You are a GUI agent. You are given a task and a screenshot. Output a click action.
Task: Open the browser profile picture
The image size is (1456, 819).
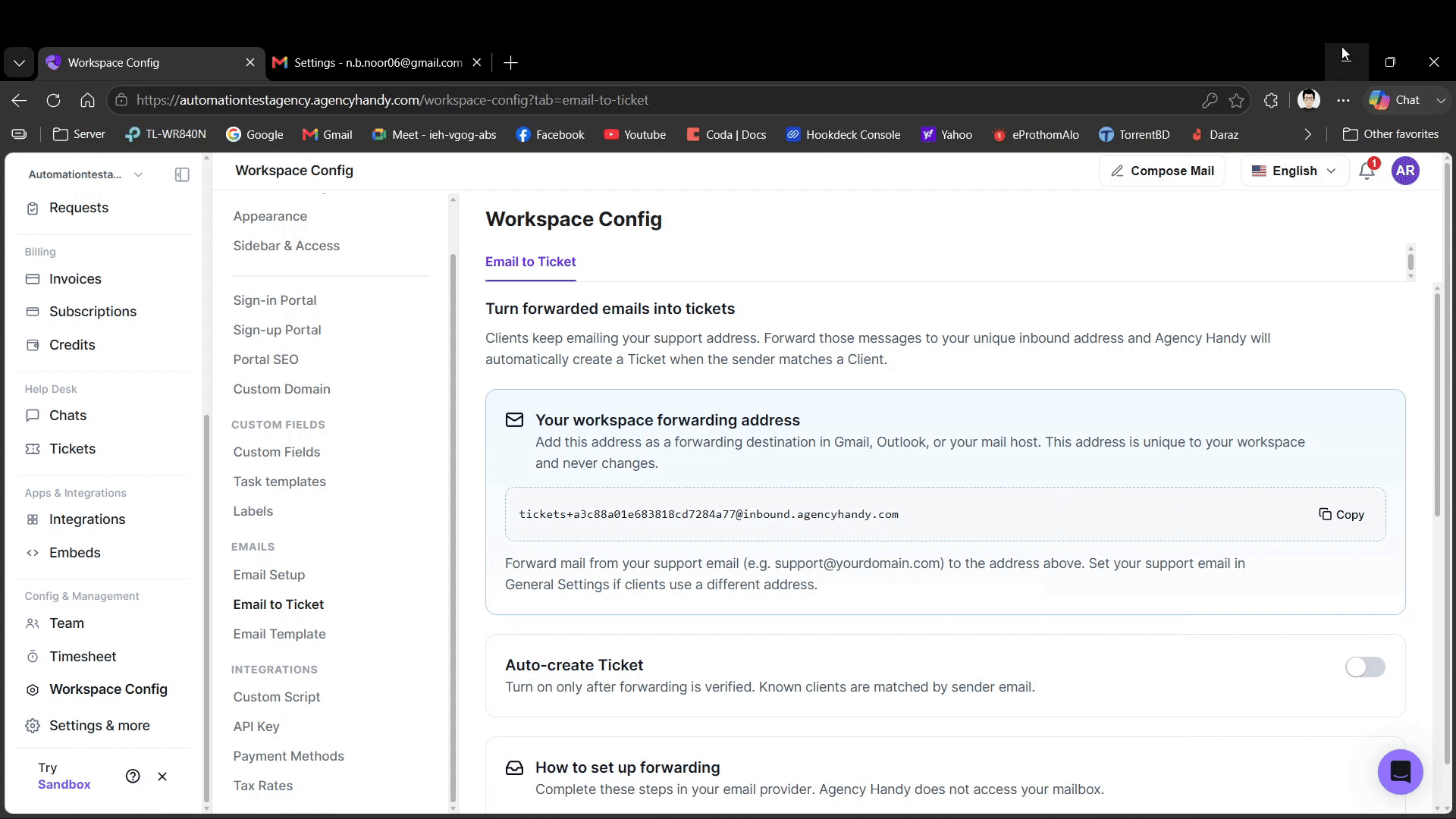tap(1308, 99)
